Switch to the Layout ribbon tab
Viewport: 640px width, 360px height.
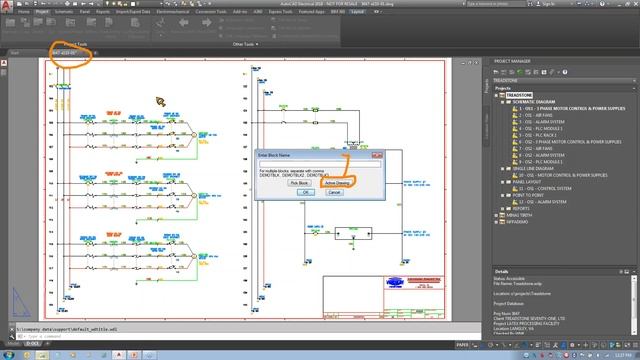pos(358,12)
